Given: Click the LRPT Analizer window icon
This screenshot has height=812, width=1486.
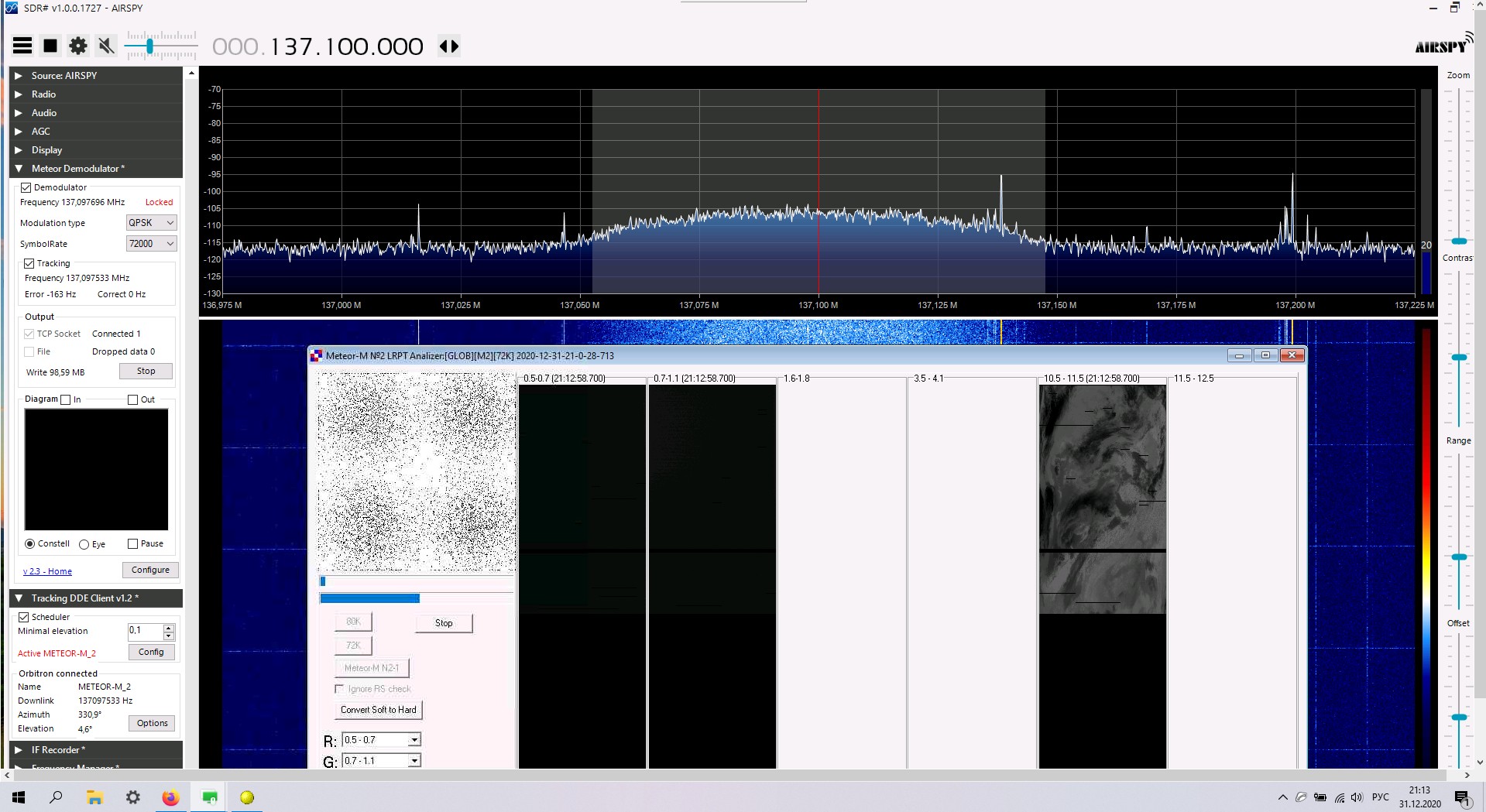Looking at the screenshot, I should click(x=316, y=355).
